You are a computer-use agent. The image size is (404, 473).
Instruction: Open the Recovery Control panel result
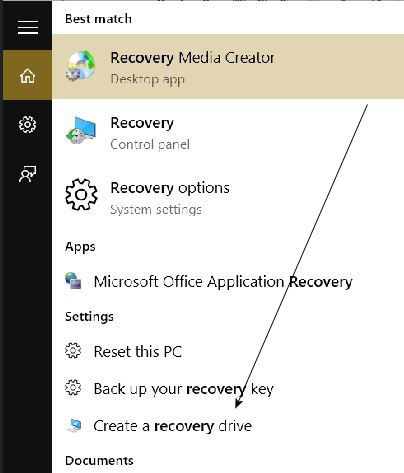coord(228,132)
